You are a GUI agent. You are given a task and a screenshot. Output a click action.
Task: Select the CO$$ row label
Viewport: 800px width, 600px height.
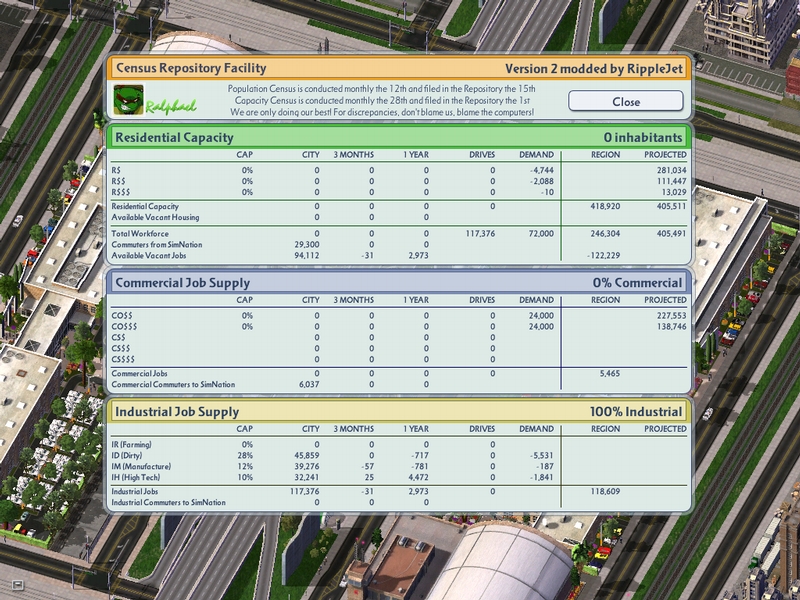tap(121, 316)
